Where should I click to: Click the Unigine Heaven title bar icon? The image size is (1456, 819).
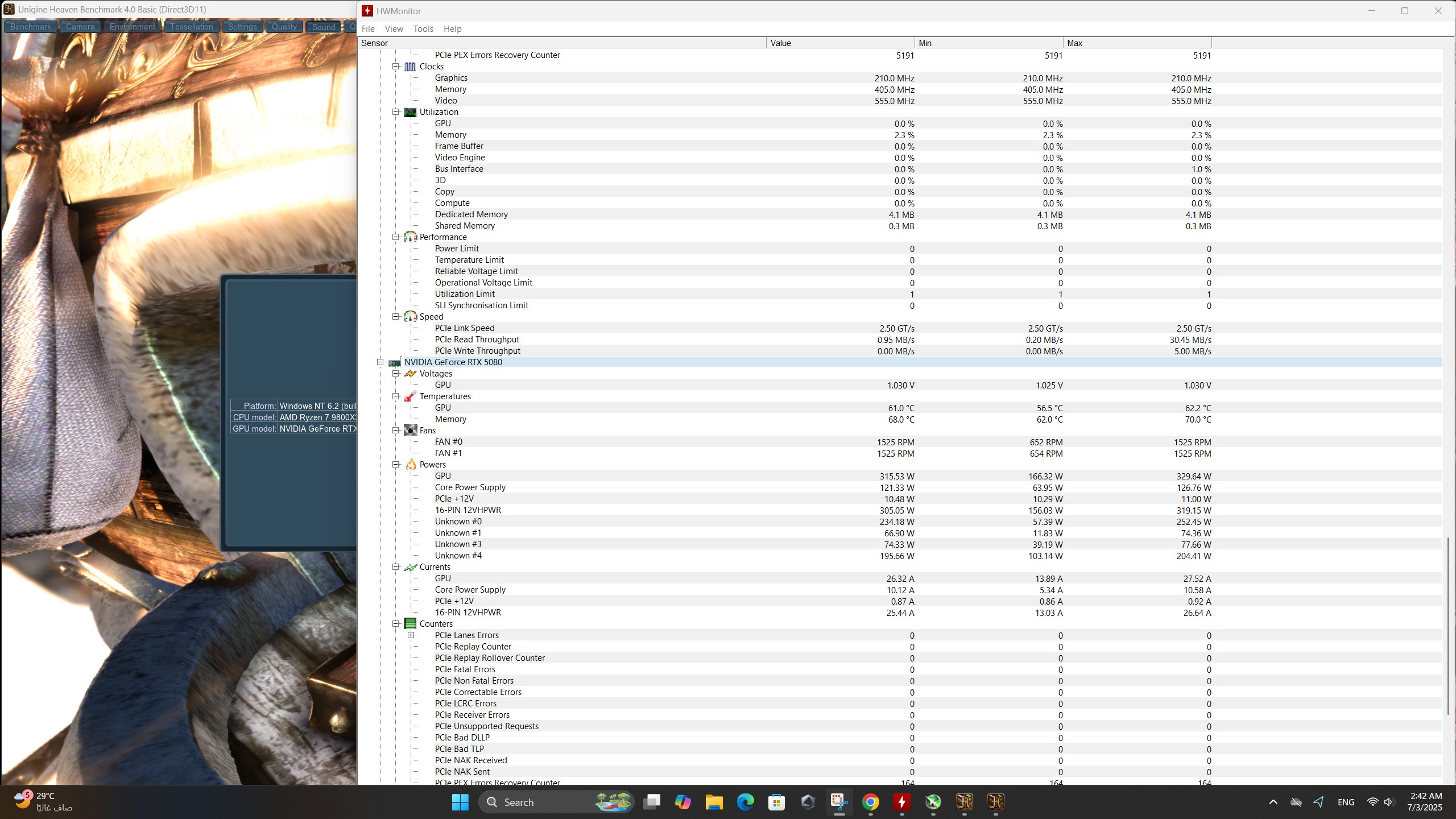click(x=9, y=9)
